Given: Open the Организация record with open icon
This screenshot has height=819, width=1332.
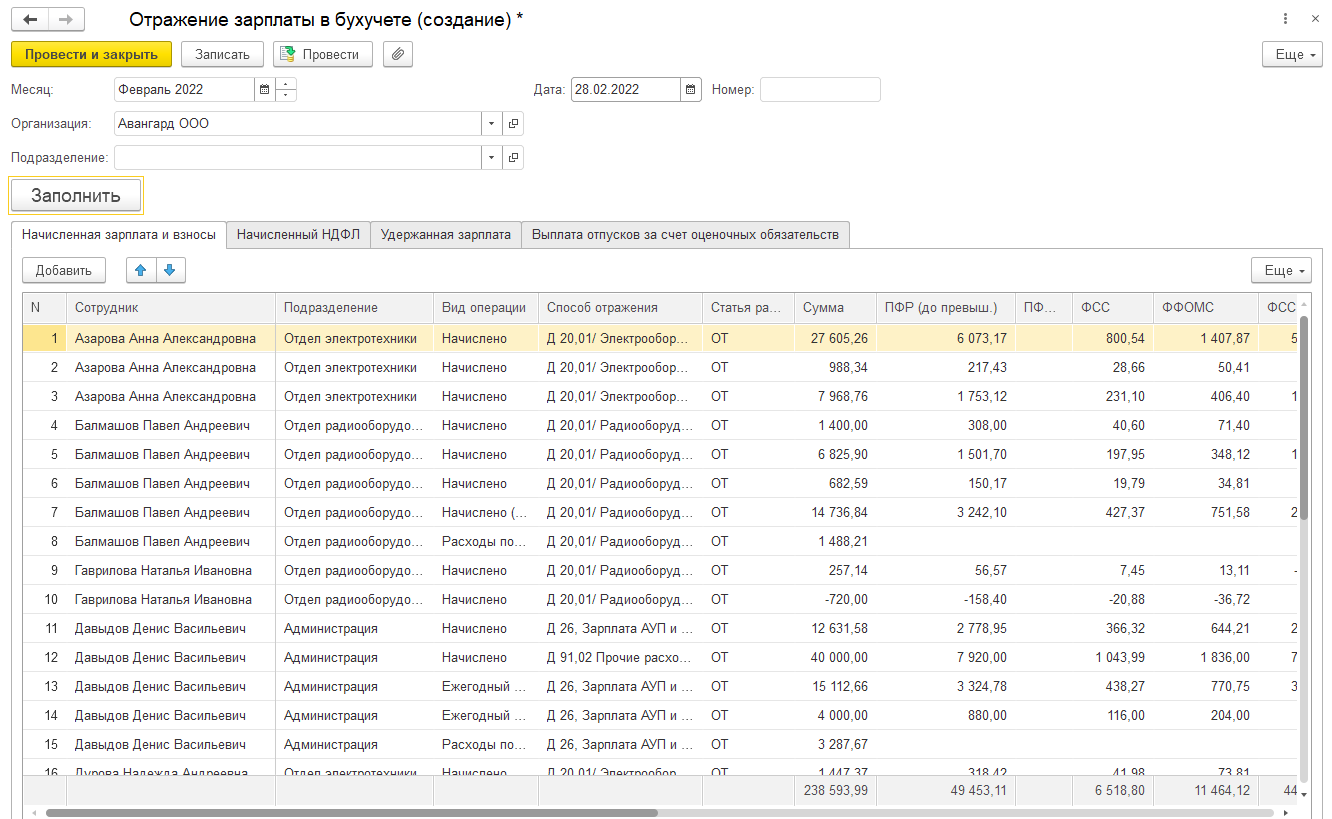Looking at the screenshot, I should pyautogui.click(x=514, y=124).
